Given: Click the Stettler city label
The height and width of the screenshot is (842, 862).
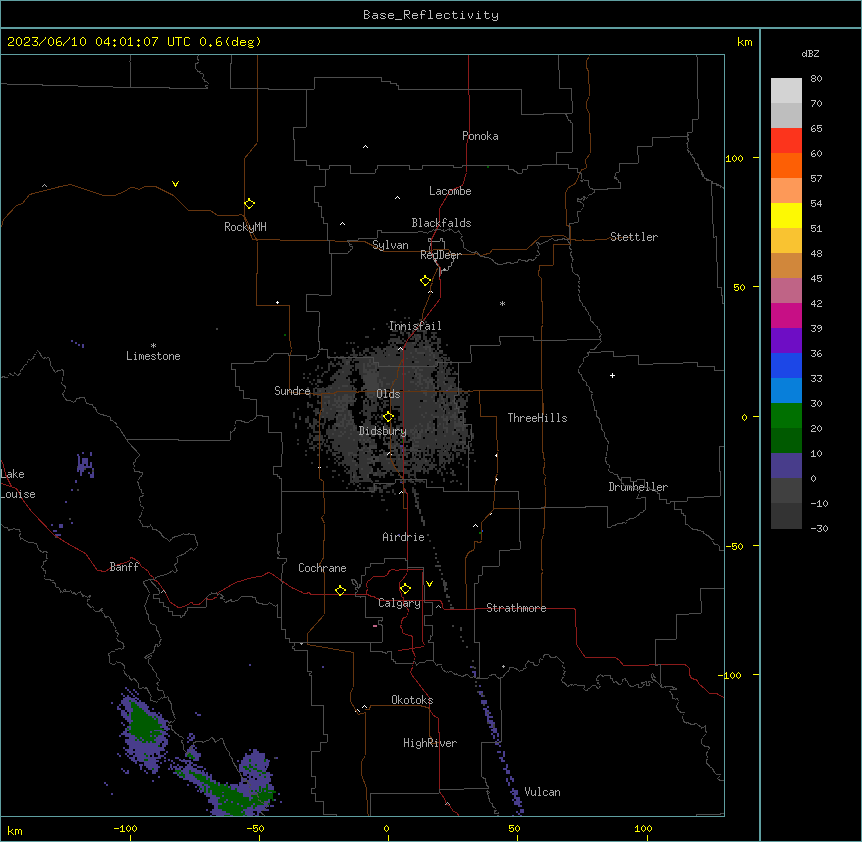Looking at the screenshot, I should point(633,237).
